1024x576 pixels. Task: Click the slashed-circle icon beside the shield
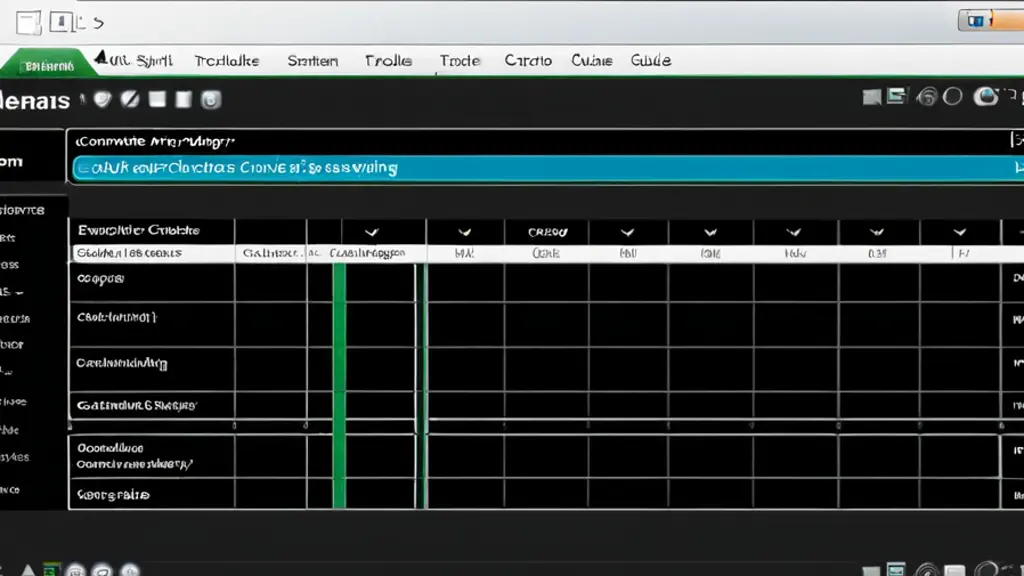(130, 99)
